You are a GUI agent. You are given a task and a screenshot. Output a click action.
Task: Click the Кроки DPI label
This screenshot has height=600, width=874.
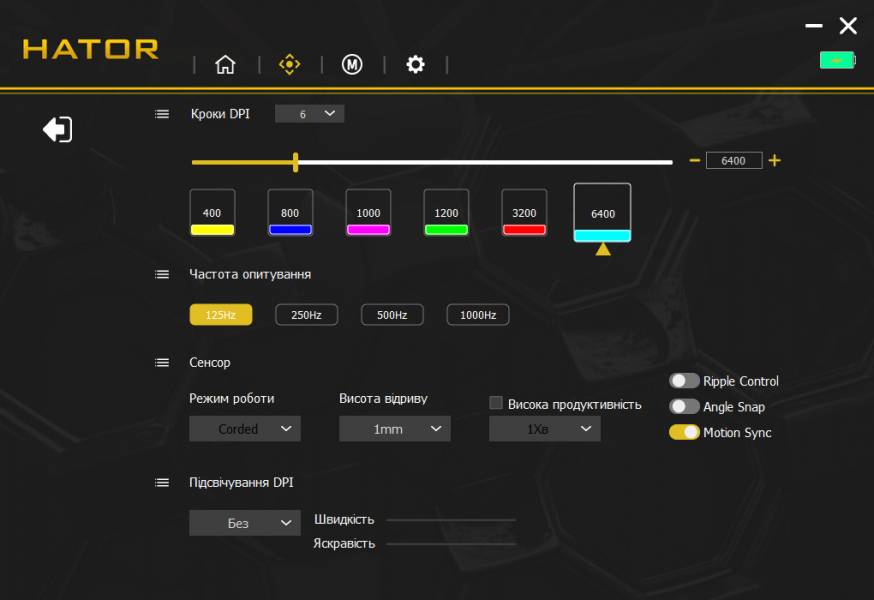(x=220, y=114)
